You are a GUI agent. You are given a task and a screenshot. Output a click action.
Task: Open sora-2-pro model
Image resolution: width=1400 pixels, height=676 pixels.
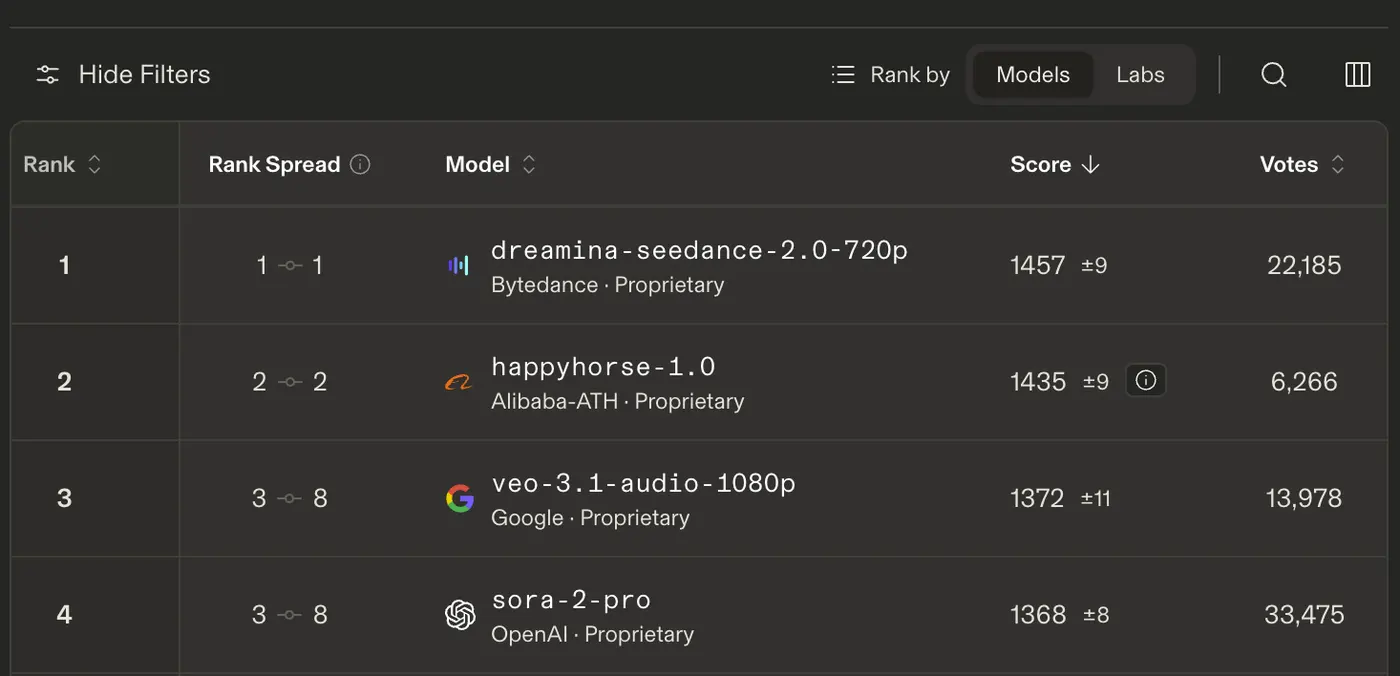tap(571, 600)
